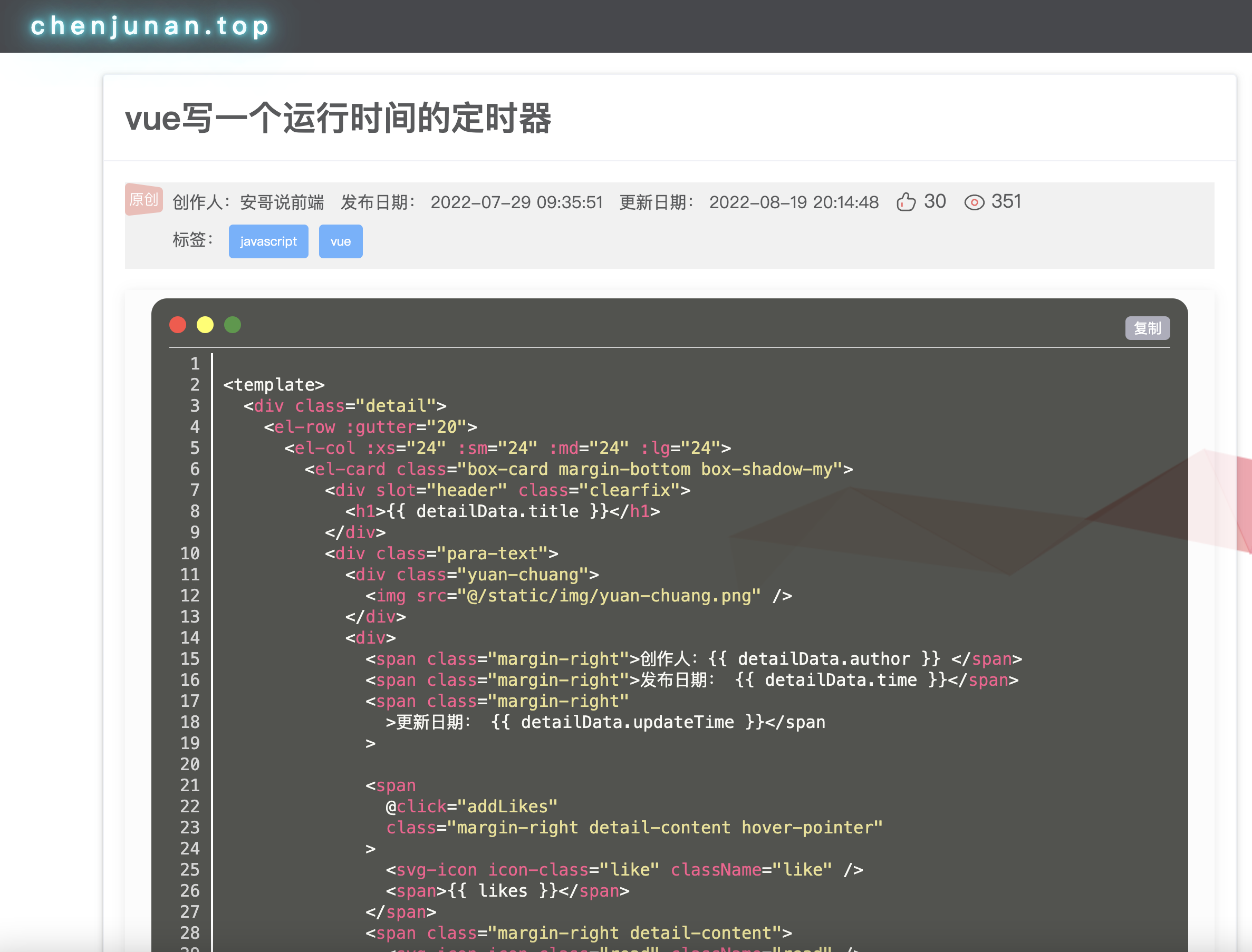1252x952 pixels.
Task: Click the eye views icon
Action: click(974, 202)
